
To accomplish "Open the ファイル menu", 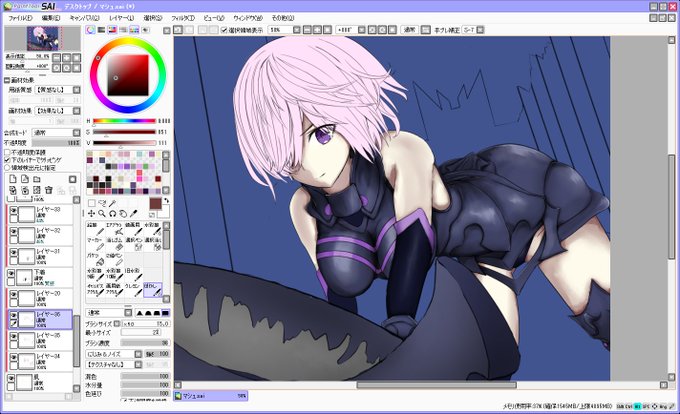I will [20, 18].
